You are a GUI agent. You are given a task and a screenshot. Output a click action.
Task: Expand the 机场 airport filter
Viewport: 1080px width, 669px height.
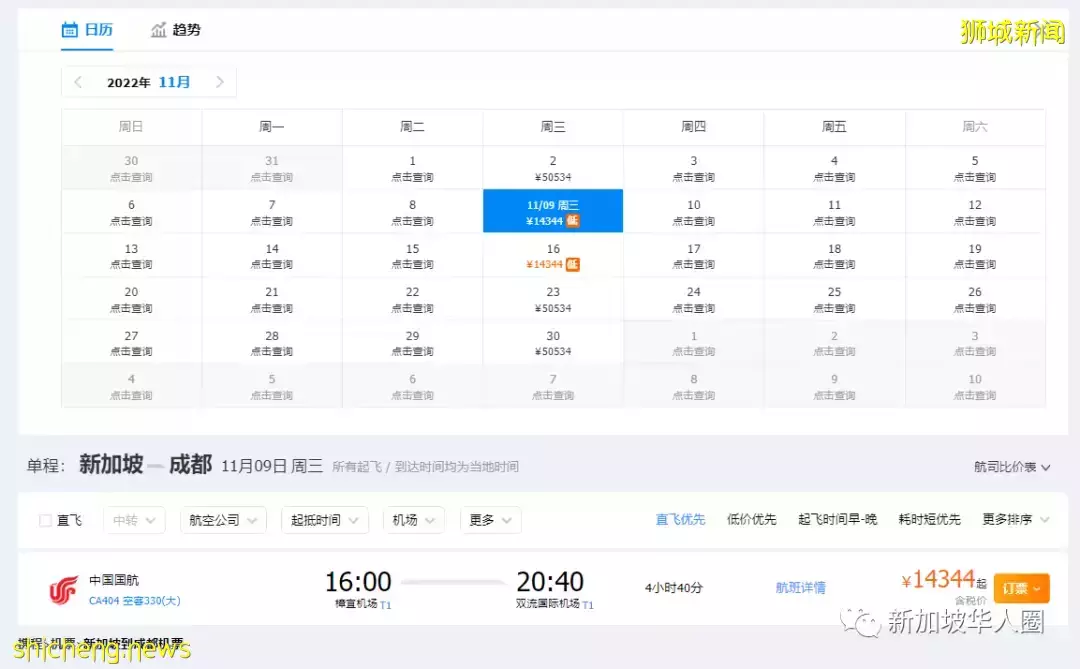click(413, 519)
